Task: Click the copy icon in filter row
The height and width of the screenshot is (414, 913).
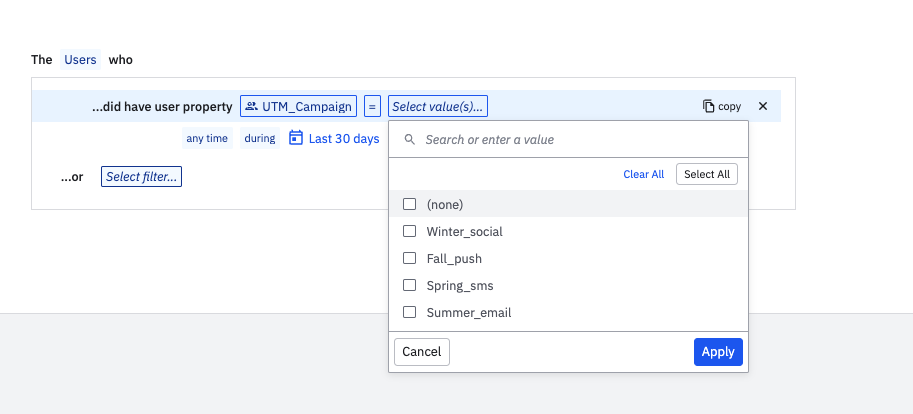Action: tap(709, 106)
